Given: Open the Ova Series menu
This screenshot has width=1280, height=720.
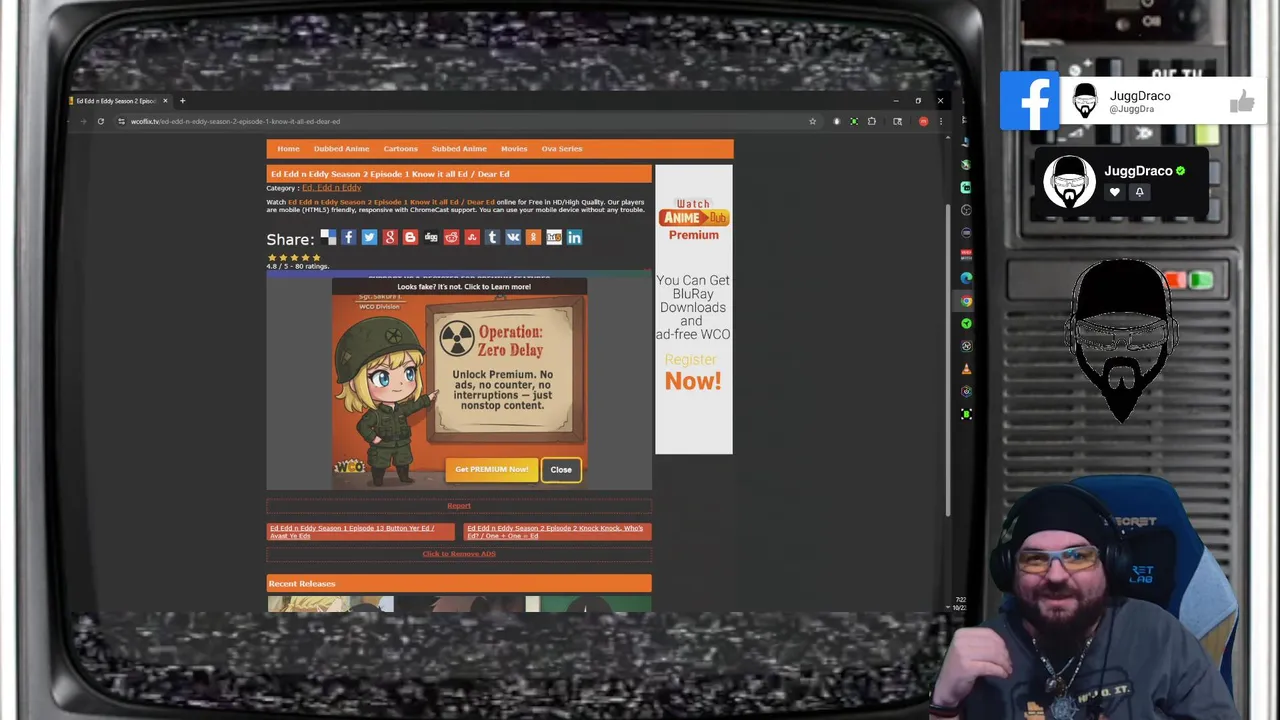Looking at the screenshot, I should [x=562, y=148].
